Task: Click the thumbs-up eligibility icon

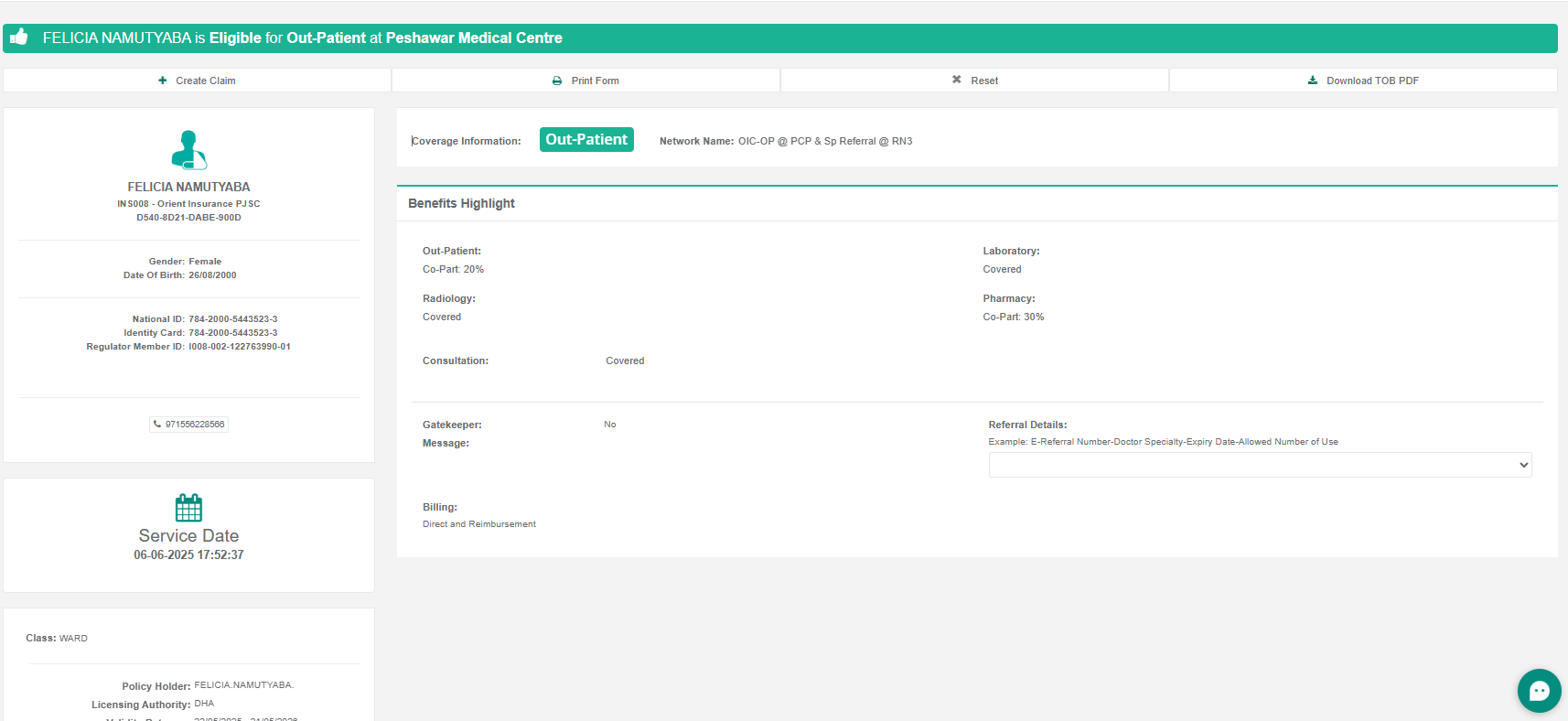Action: pos(18,38)
